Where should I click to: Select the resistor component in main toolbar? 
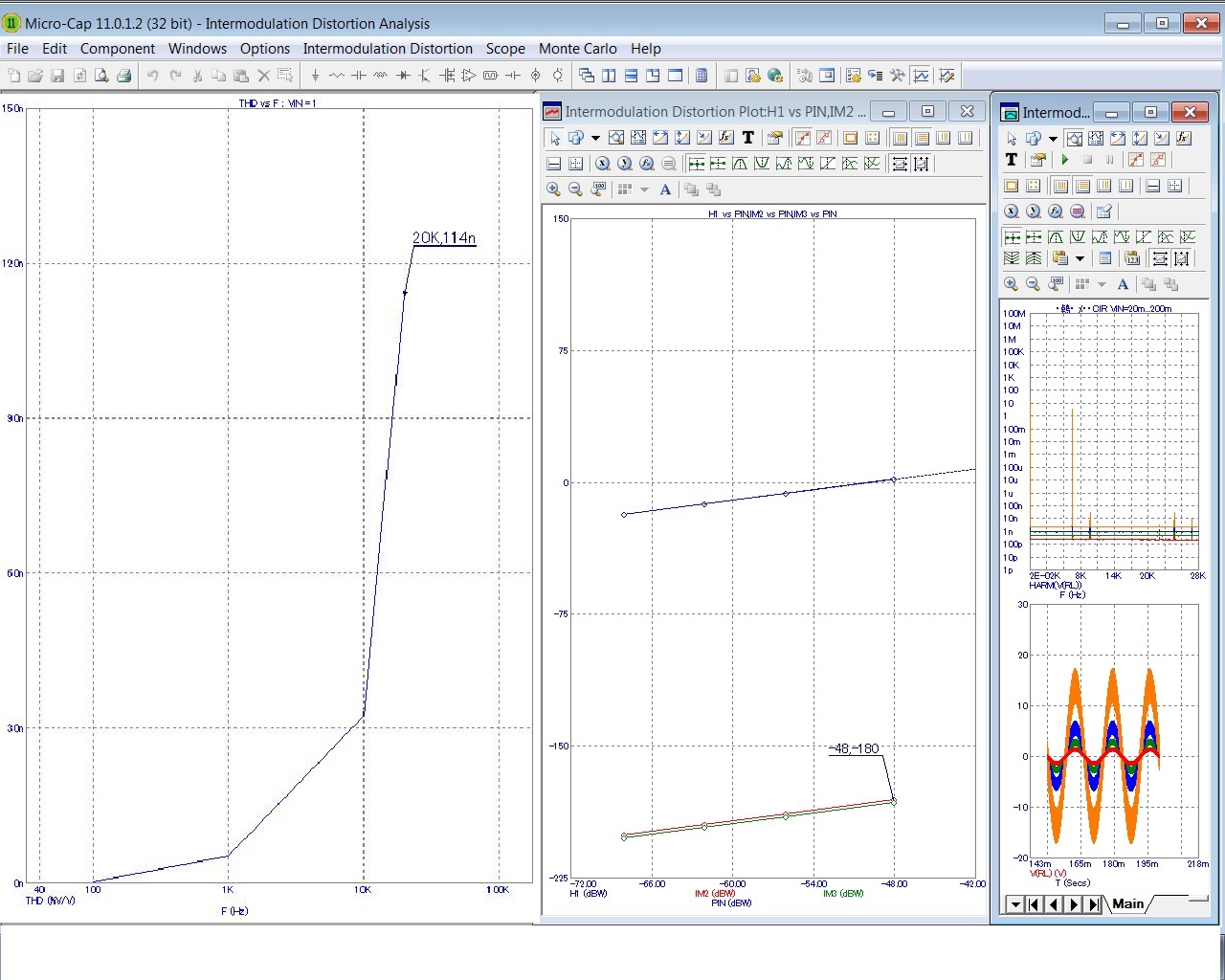pyautogui.click(x=337, y=76)
